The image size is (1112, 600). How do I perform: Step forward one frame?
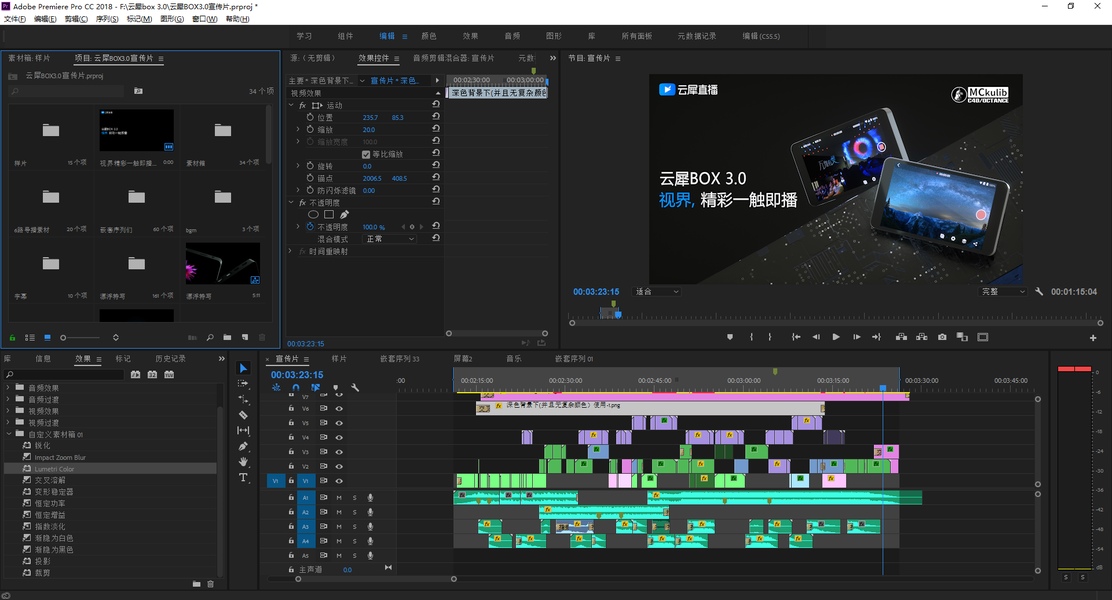pyautogui.click(x=856, y=337)
